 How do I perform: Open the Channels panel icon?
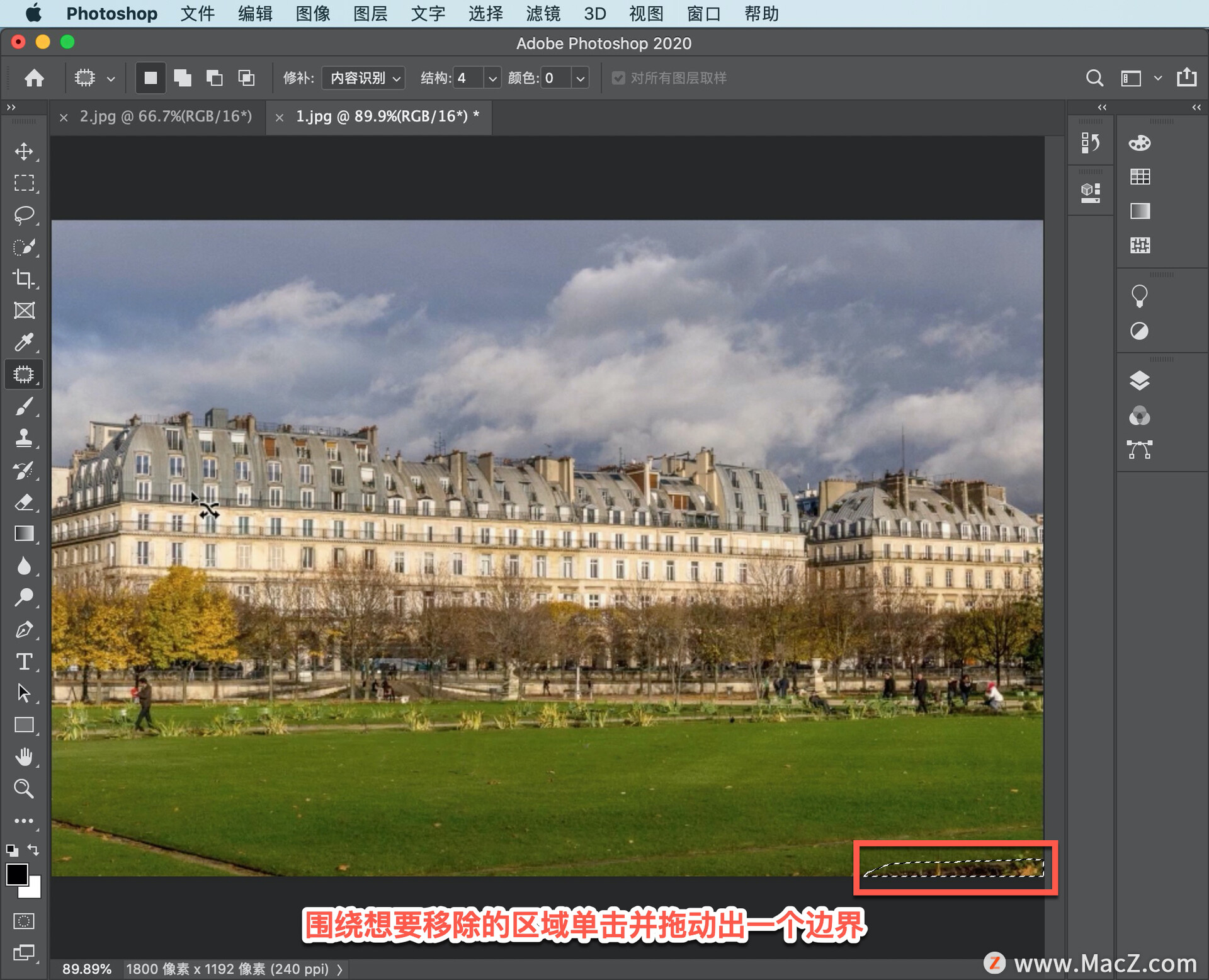coord(1140,416)
